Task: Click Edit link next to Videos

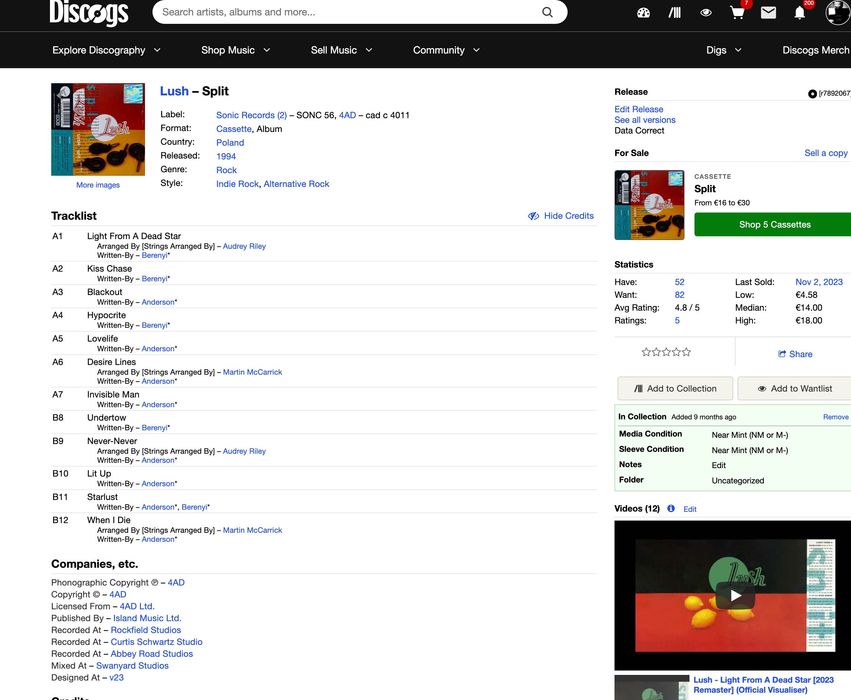Action: pyautogui.click(x=690, y=509)
